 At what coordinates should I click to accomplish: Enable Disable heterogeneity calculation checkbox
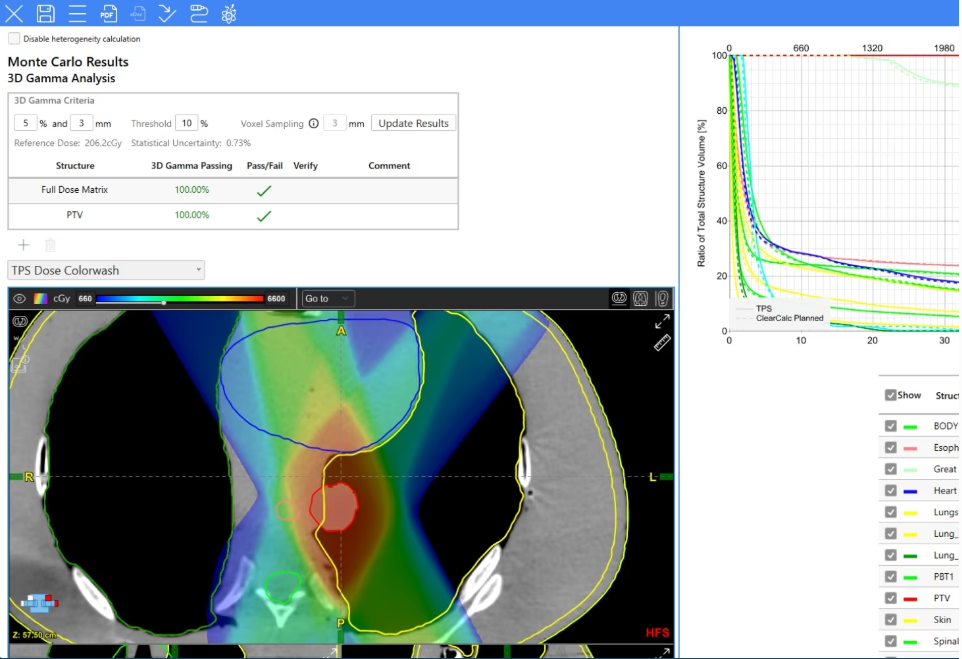(x=13, y=39)
